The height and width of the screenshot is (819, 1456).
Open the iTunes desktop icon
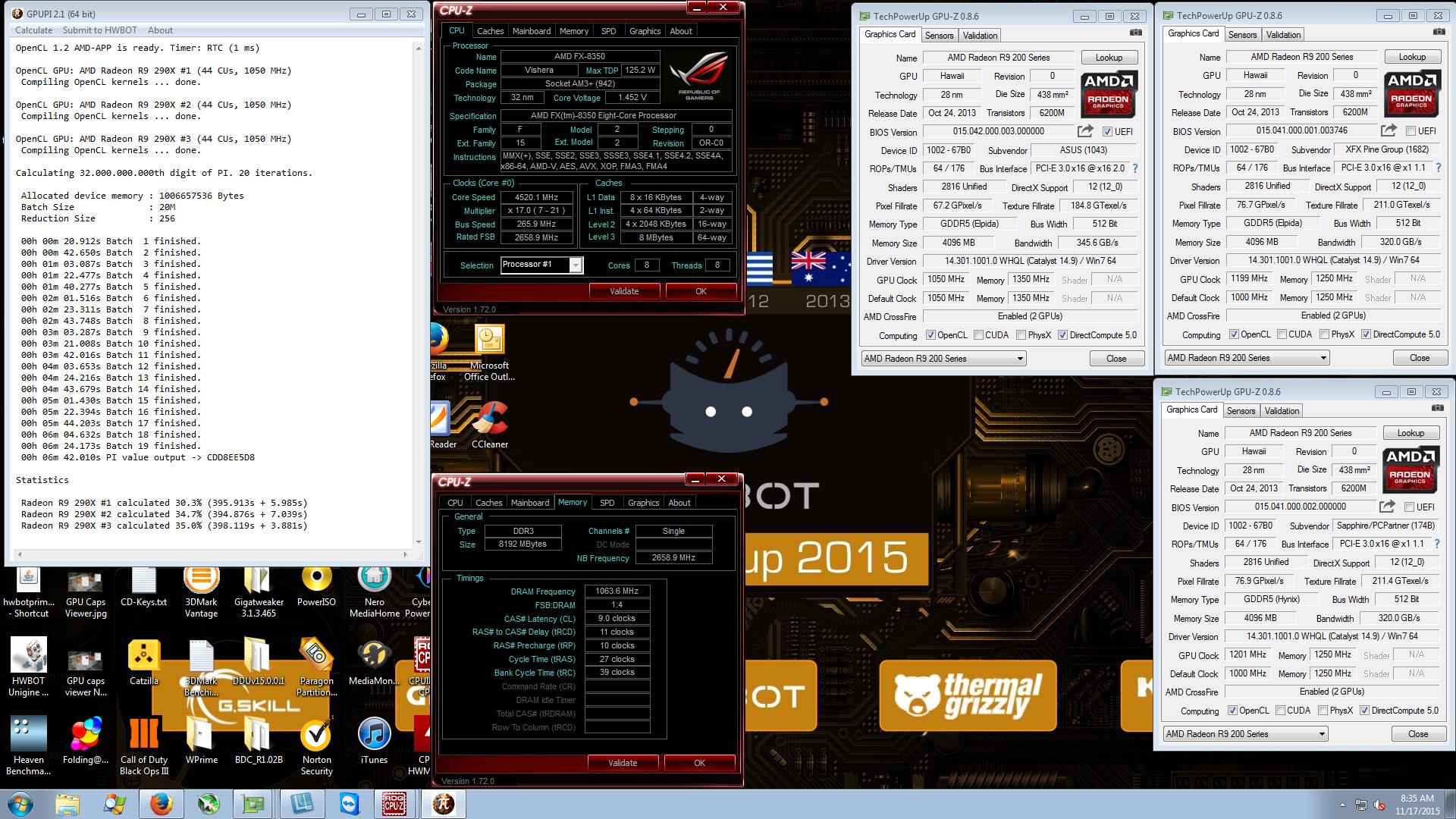(x=374, y=741)
